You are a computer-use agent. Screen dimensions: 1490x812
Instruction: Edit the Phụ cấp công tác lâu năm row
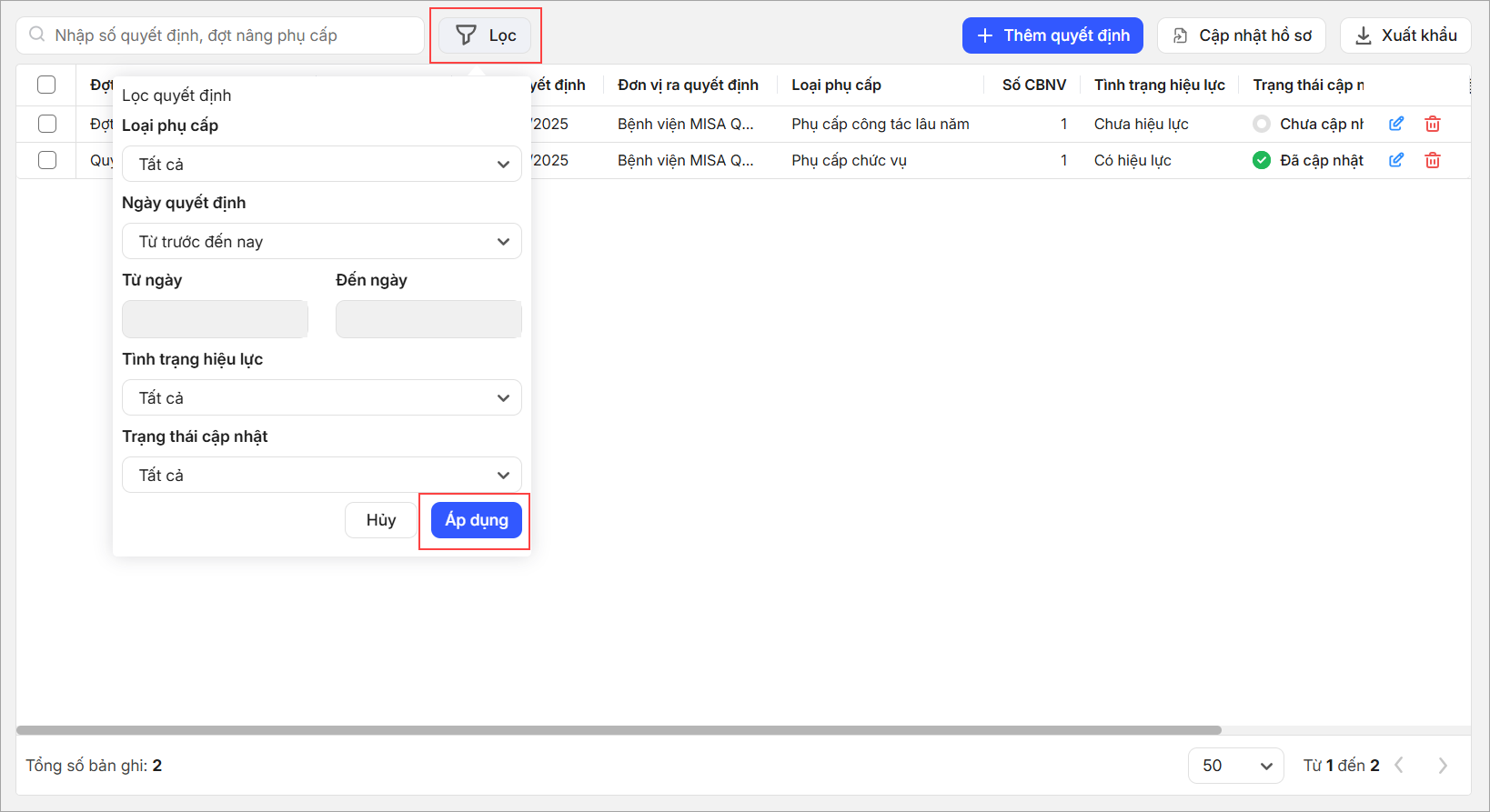coord(1396,124)
